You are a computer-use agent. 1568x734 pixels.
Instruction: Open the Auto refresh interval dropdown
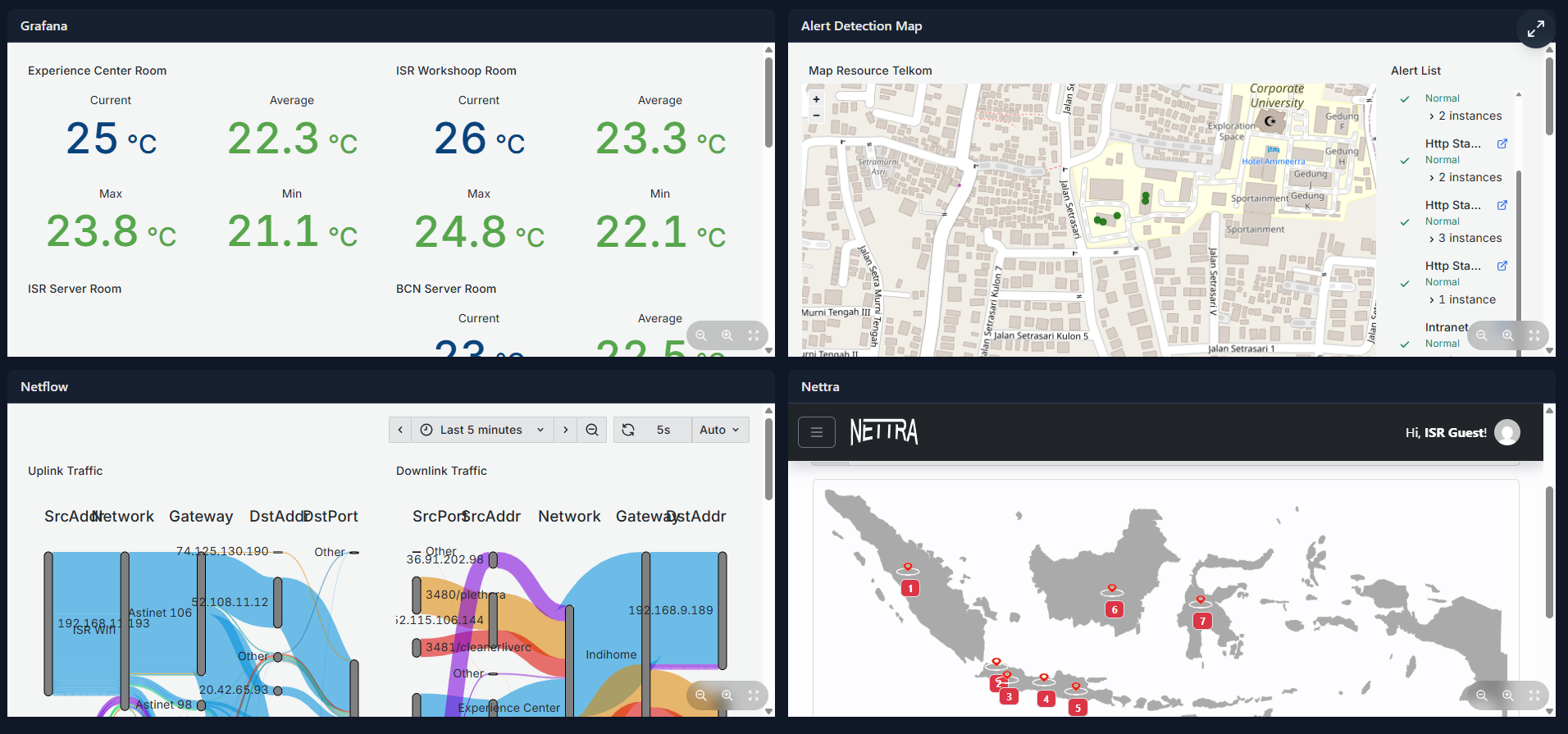720,430
